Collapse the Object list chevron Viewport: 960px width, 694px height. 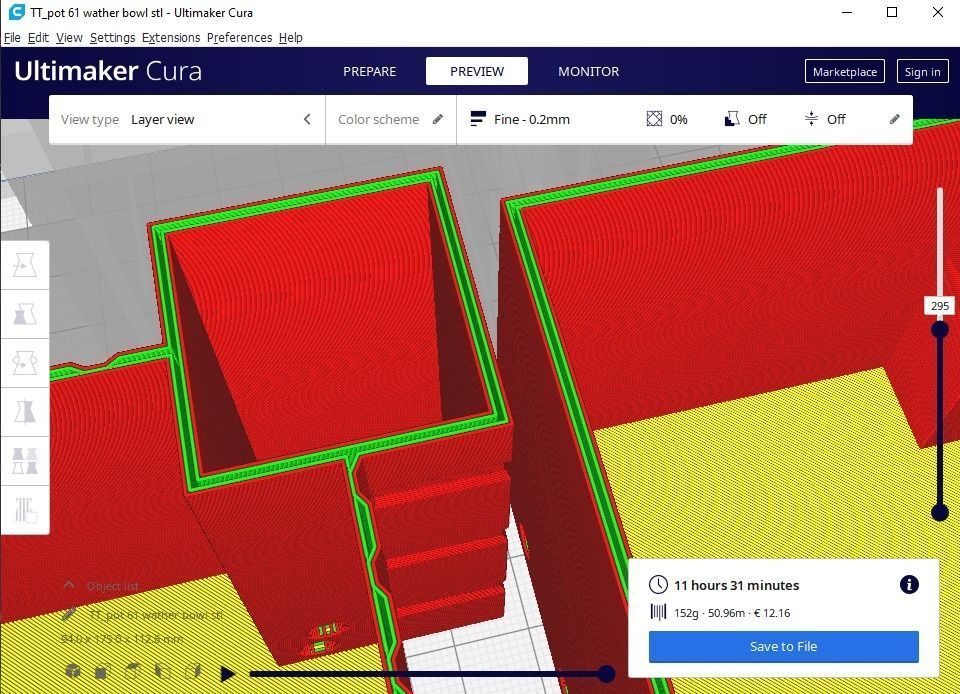[x=69, y=585]
